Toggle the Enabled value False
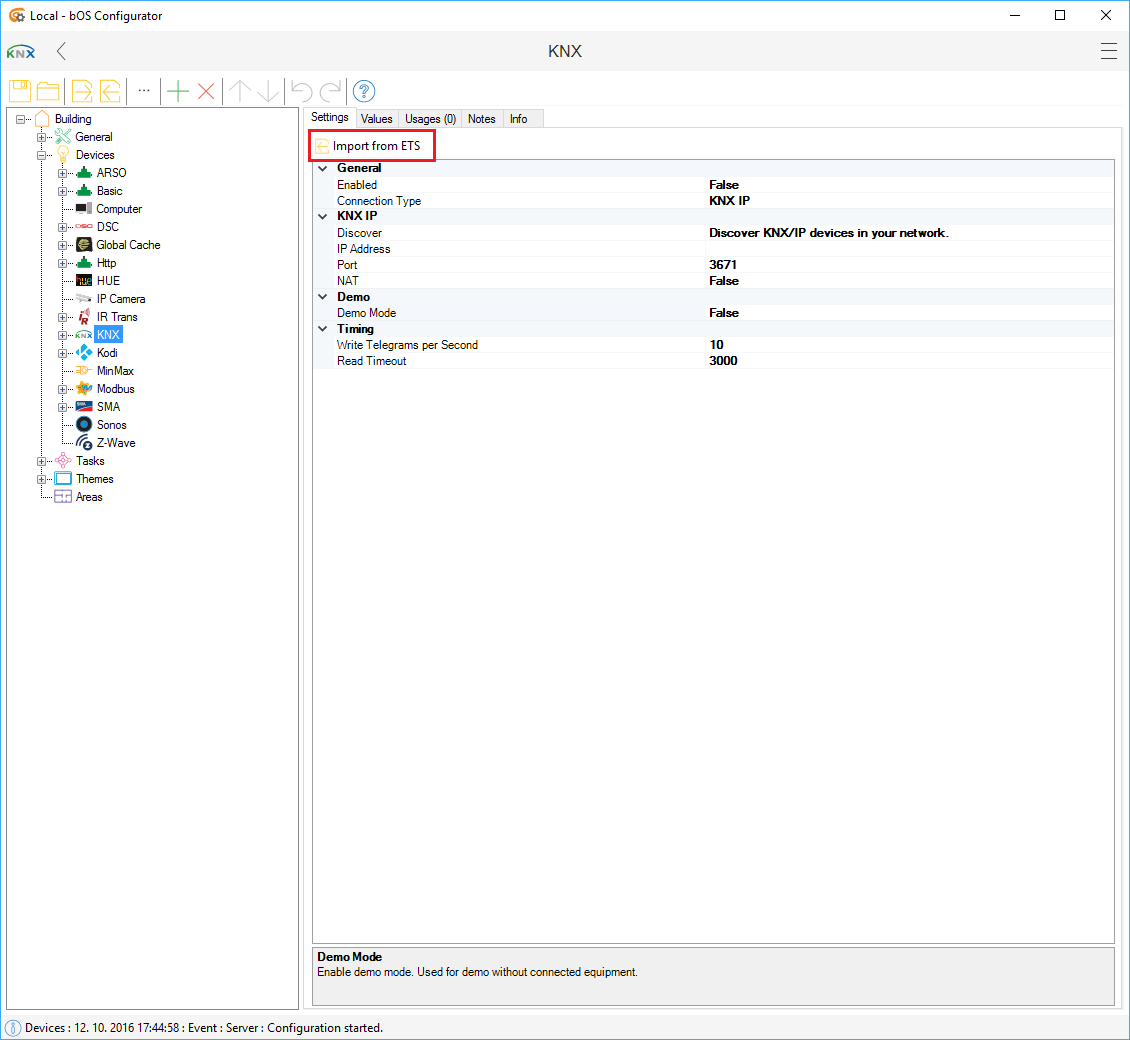This screenshot has height=1040, width=1130. pyautogui.click(x=724, y=185)
